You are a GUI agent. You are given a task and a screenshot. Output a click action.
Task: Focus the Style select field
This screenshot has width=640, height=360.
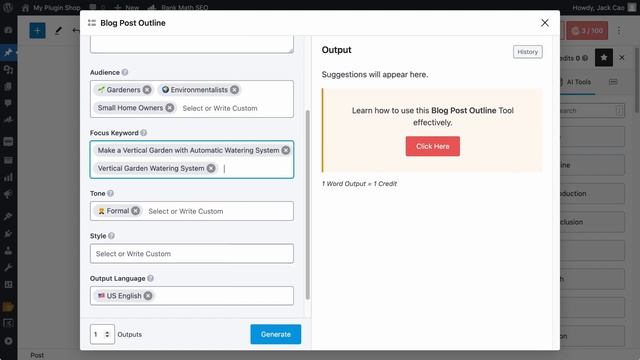point(191,253)
